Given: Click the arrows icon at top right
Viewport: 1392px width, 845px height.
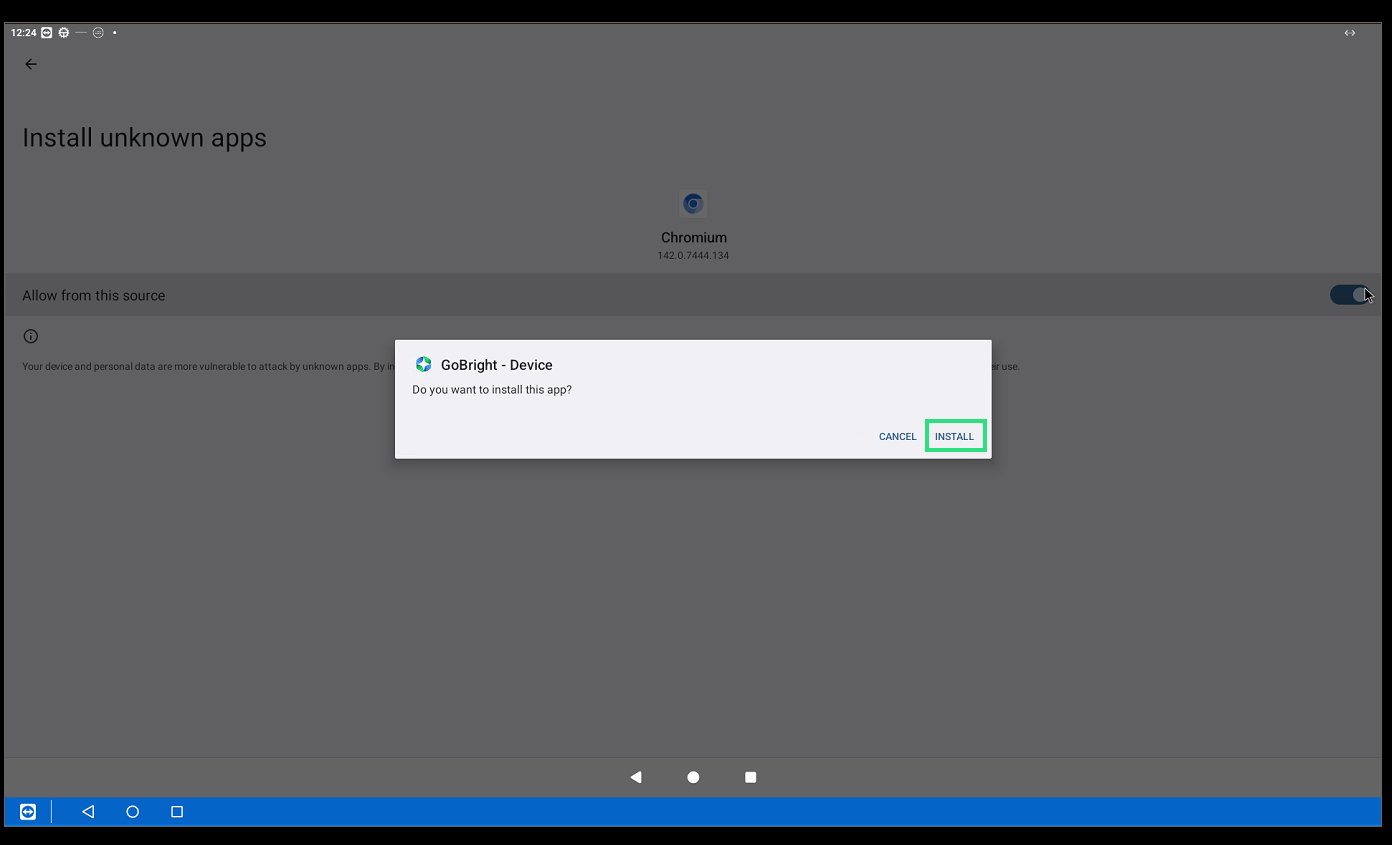Looking at the screenshot, I should [x=1350, y=33].
